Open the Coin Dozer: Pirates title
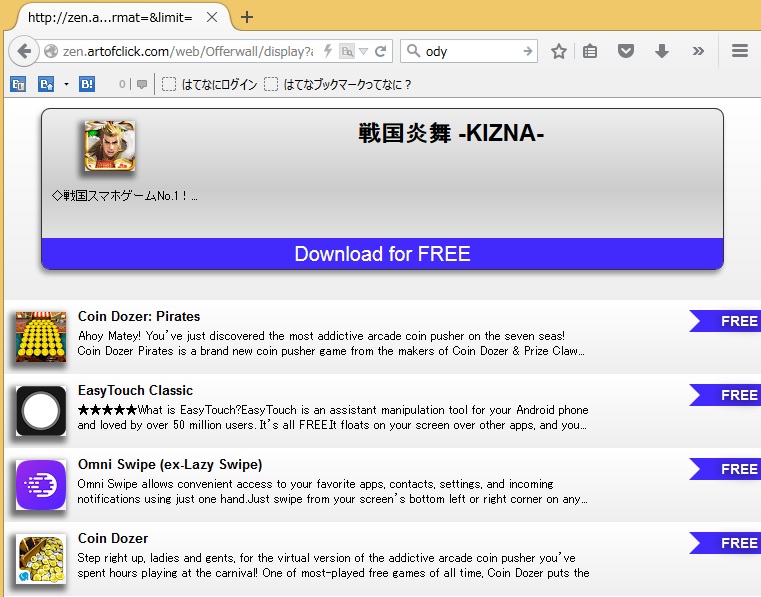Viewport: 761px width, 597px height. tap(139, 316)
